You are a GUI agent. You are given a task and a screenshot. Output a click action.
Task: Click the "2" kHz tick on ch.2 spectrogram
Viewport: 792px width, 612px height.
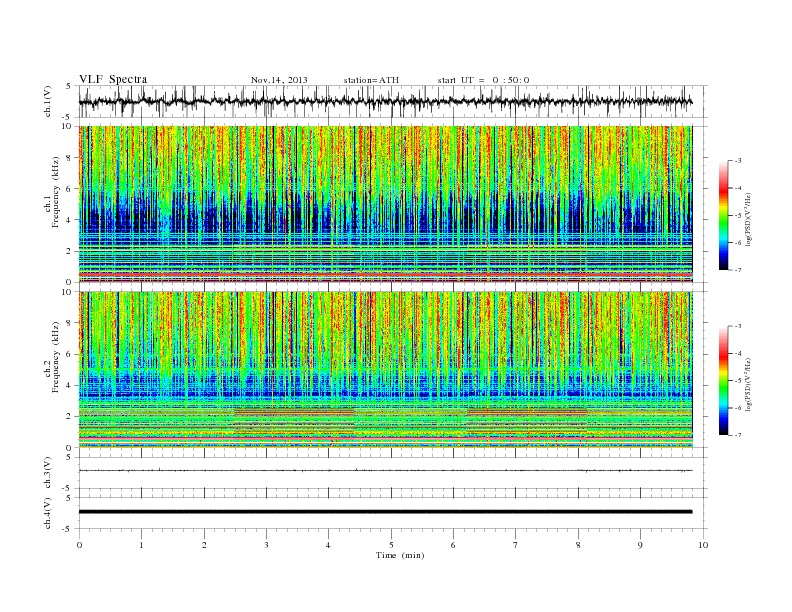[69, 417]
